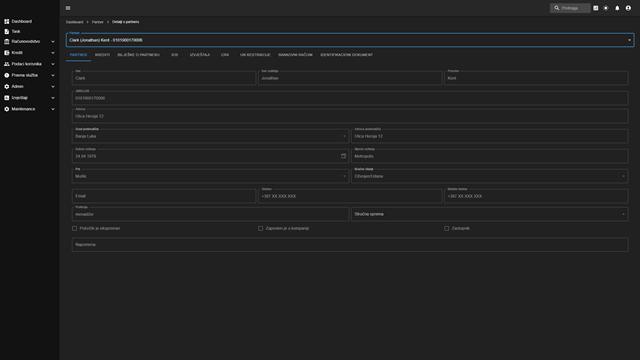
Task: Click the Kredit sidebar icon
Action: [7, 53]
